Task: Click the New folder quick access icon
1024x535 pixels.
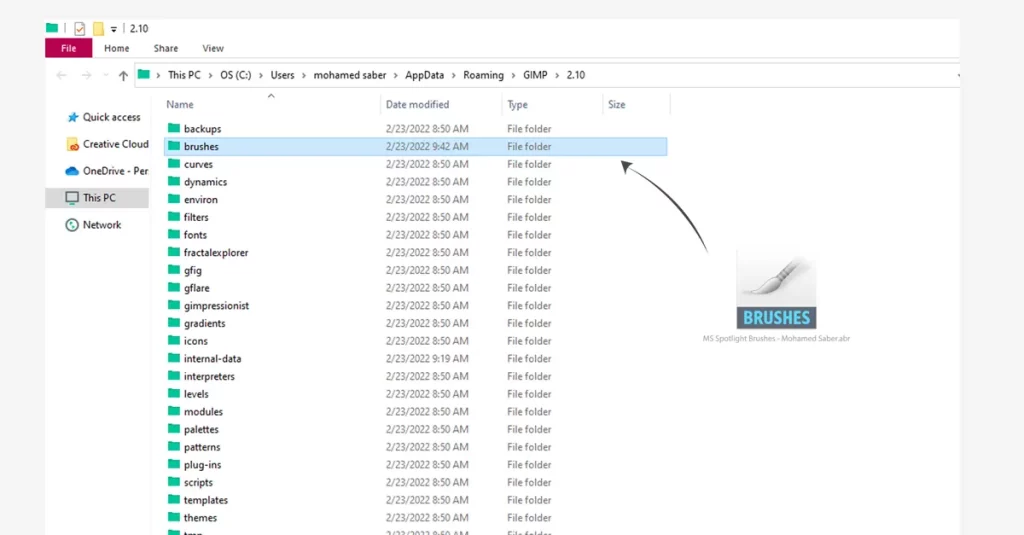Action: pos(98,29)
